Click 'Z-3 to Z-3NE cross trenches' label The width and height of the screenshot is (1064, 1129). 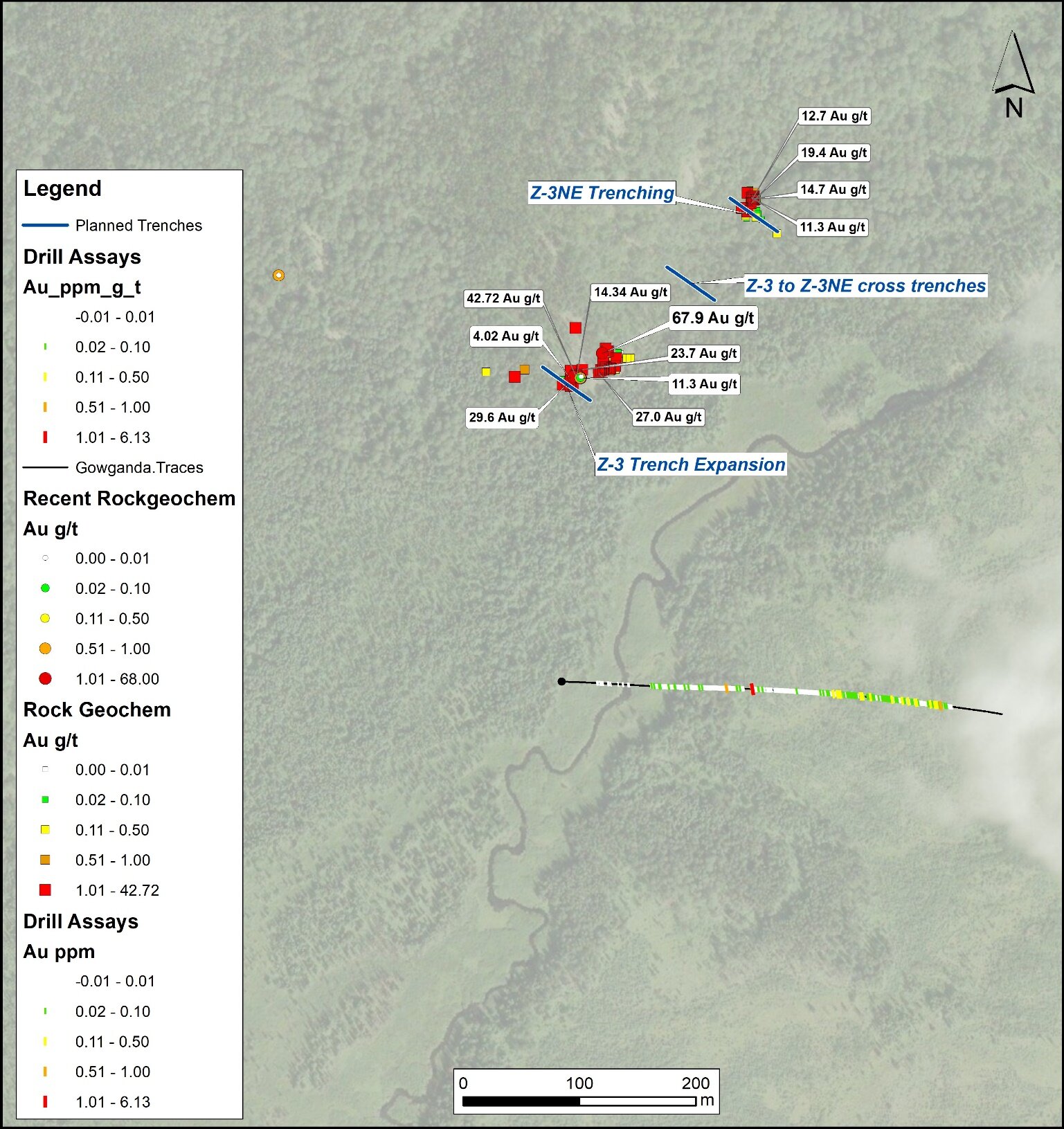point(866,286)
